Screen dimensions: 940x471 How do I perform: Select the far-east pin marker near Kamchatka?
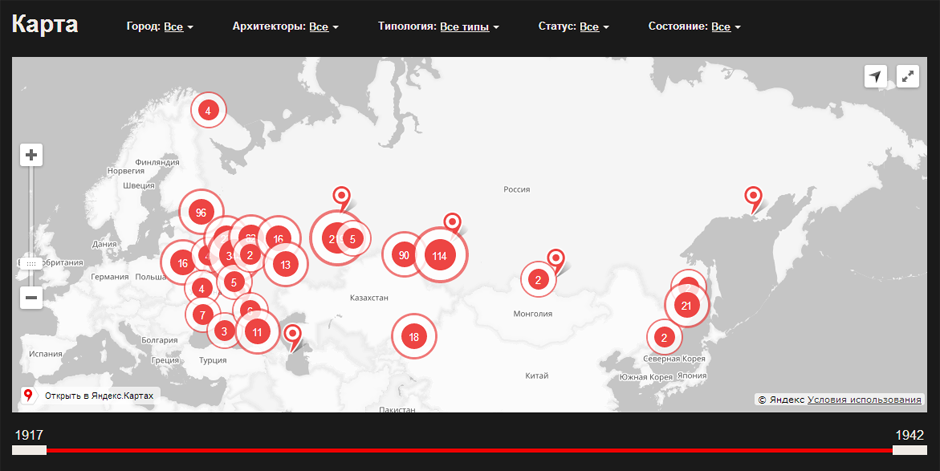tap(753, 197)
